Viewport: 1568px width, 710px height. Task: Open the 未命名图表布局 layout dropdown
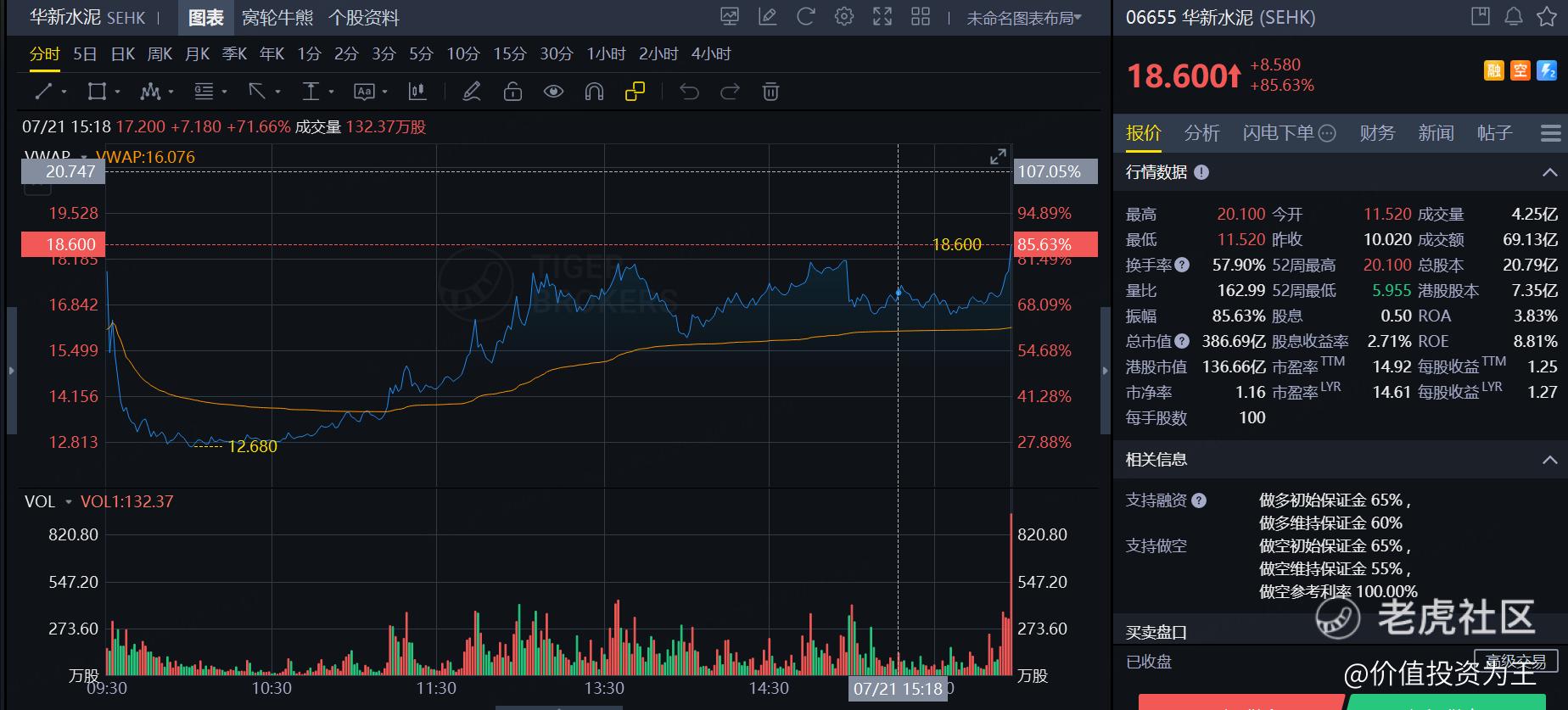click(x=1024, y=18)
